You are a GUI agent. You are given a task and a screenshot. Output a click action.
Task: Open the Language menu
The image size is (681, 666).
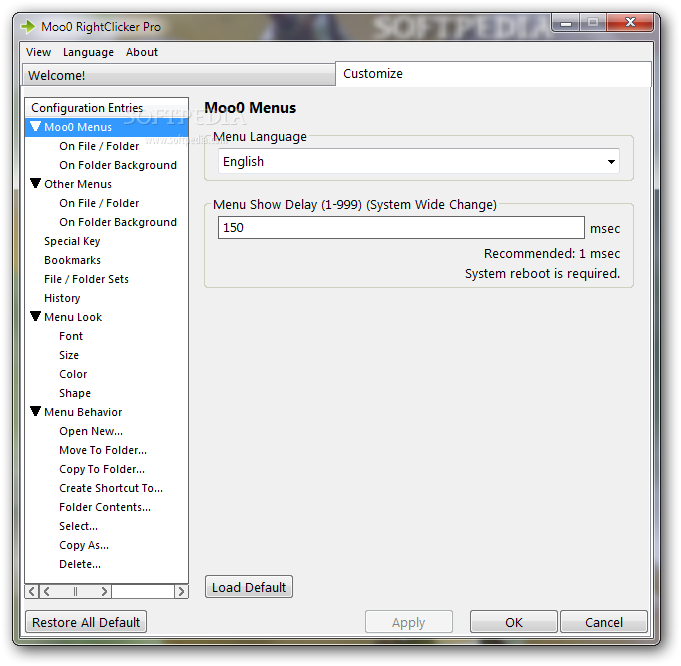click(88, 52)
